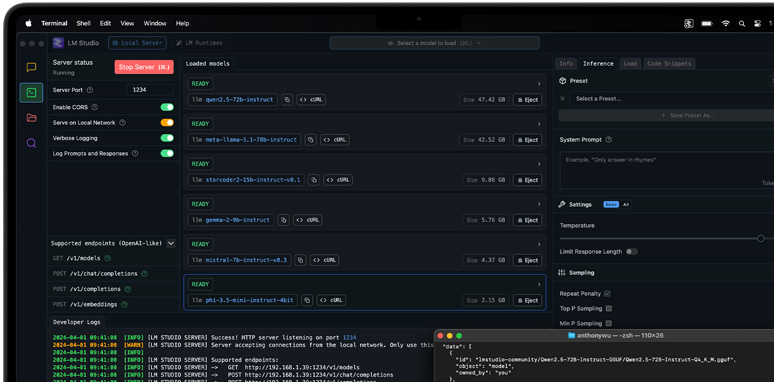Image resolution: width=774 pixels, height=382 pixels.
Task: Click the Server Port input field
Action: (150, 90)
